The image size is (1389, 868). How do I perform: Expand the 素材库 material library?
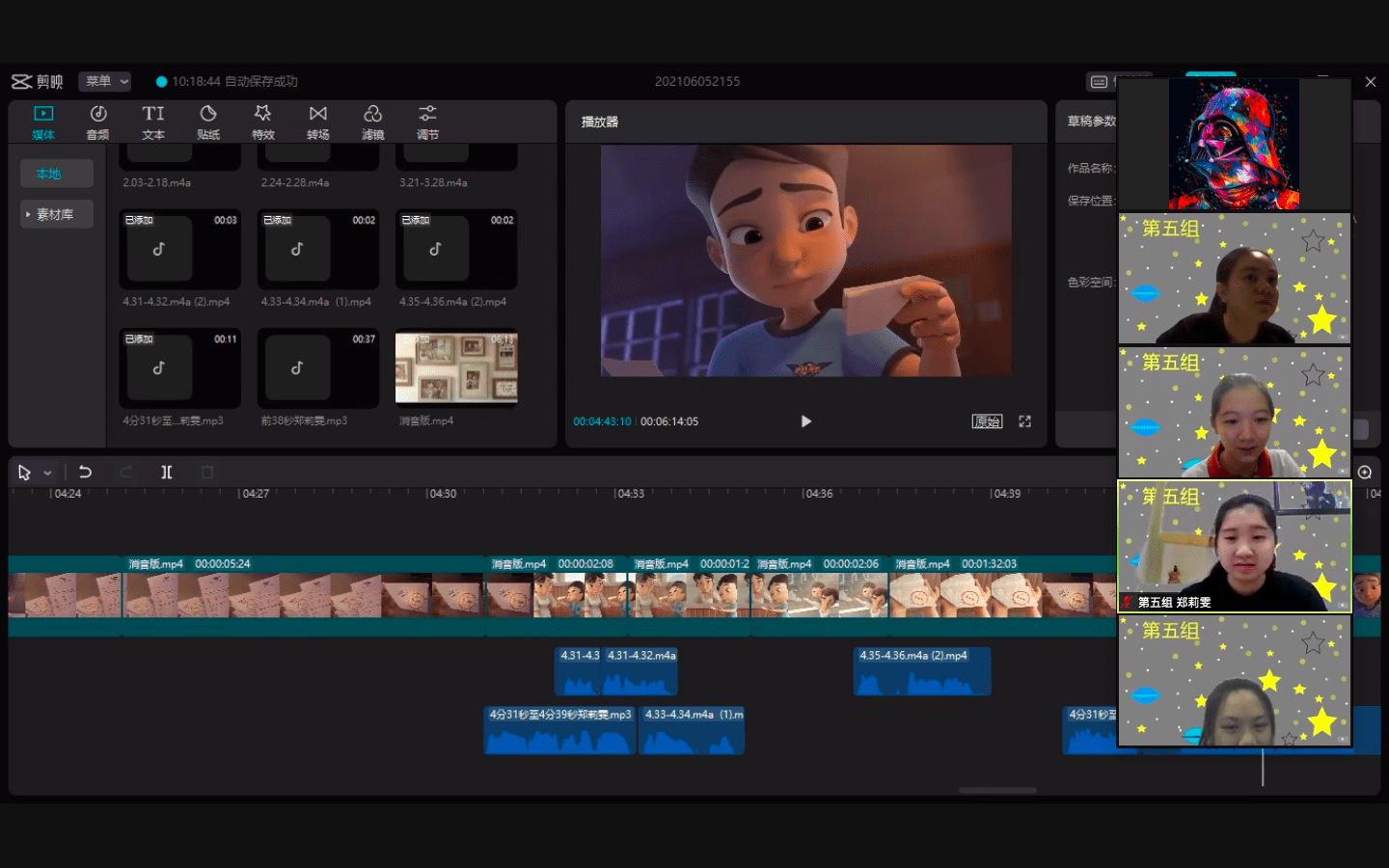pos(57,214)
